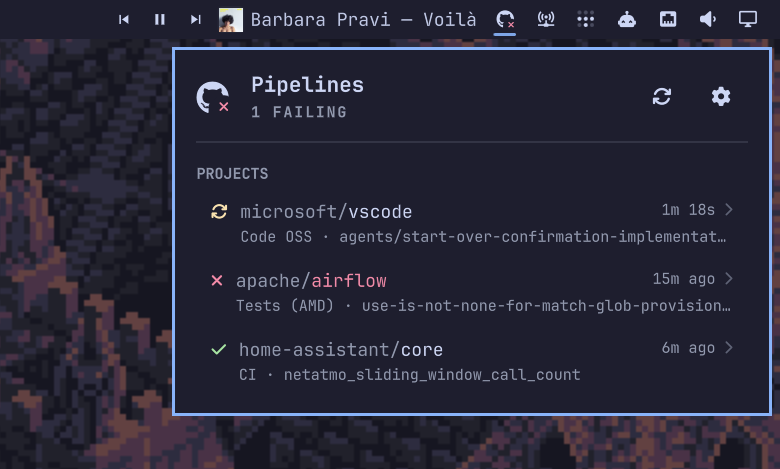Click the 1 FAILING status text
780x469 pixels.
click(x=299, y=112)
